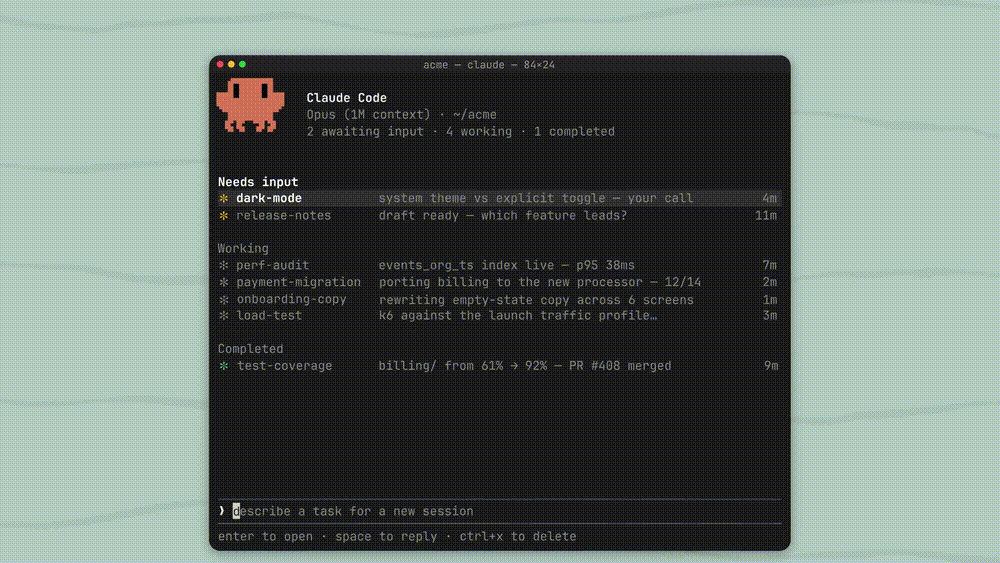Click the red close window button
The image size is (1000, 563).
(220, 64)
